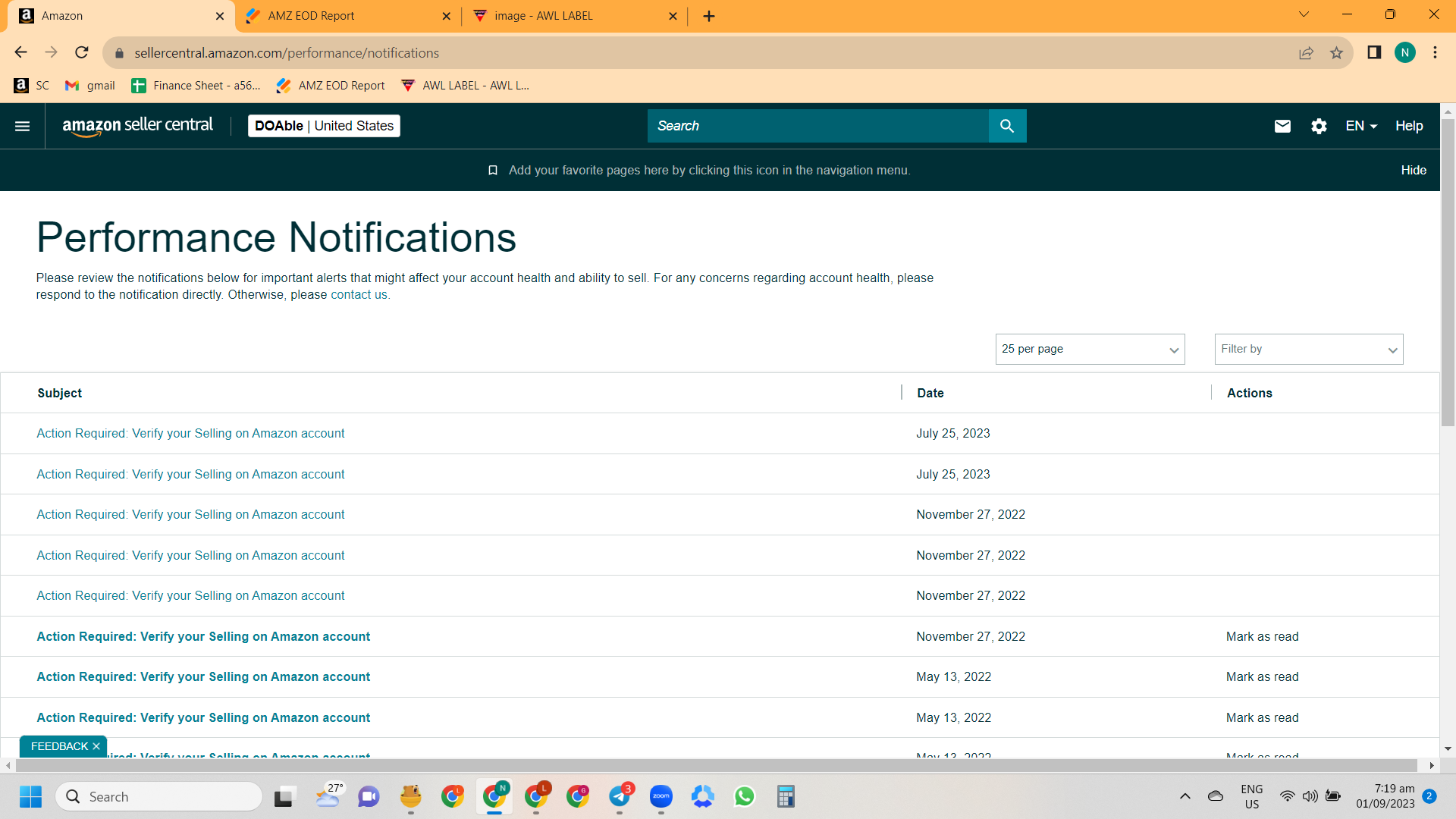Open WhatsApp from the taskbar
1456x819 pixels.
(745, 796)
